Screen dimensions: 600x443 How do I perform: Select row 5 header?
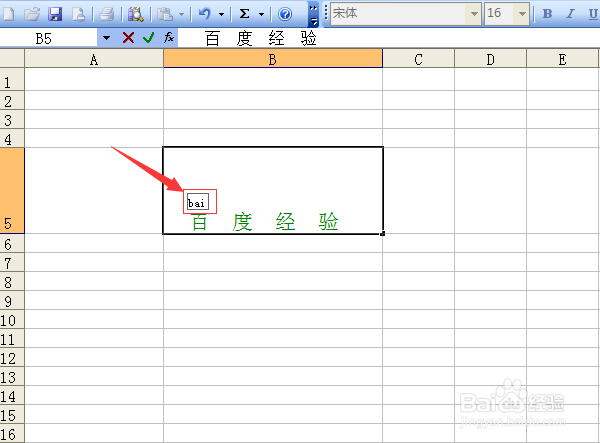[12, 191]
